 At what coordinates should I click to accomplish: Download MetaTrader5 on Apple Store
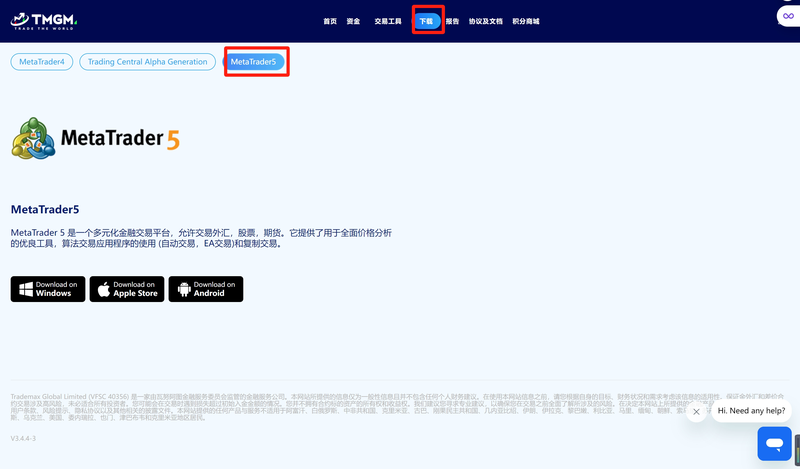[127, 289]
